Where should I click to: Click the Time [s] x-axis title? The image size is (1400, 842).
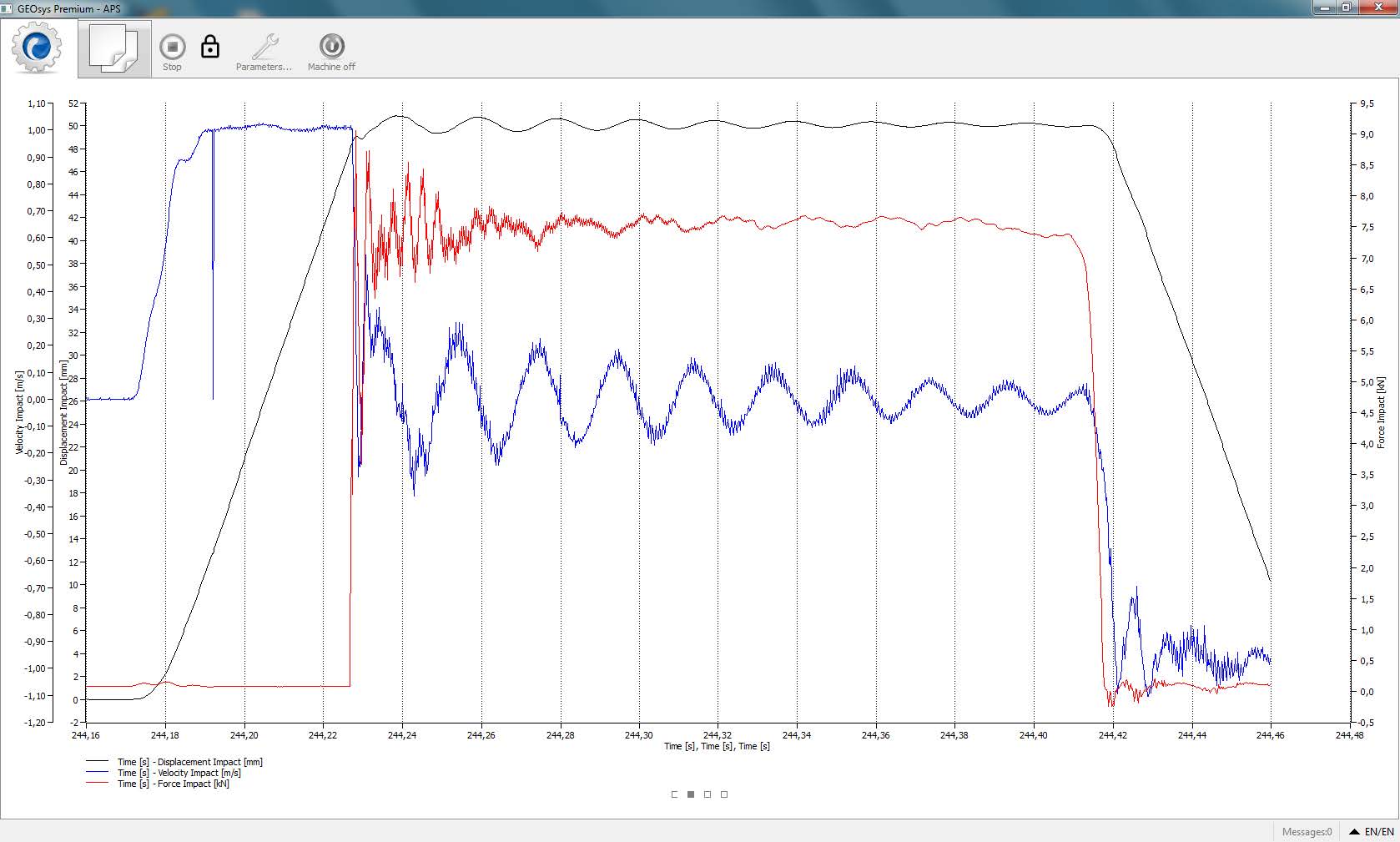tap(717, 746)
